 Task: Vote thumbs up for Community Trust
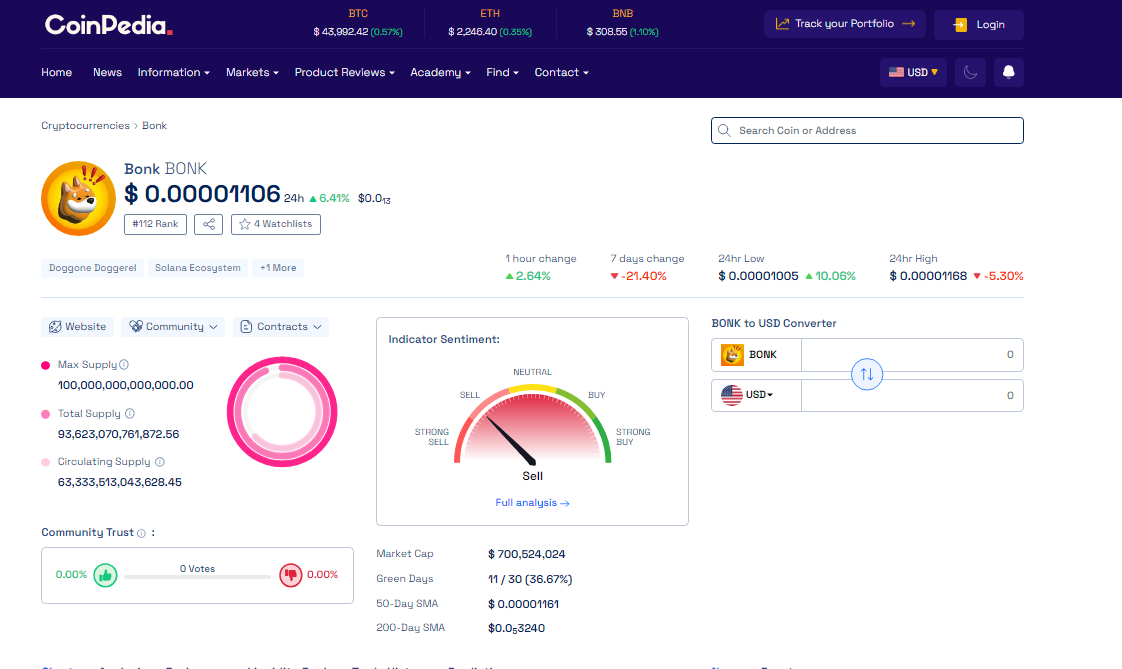[x=105, y=575]
